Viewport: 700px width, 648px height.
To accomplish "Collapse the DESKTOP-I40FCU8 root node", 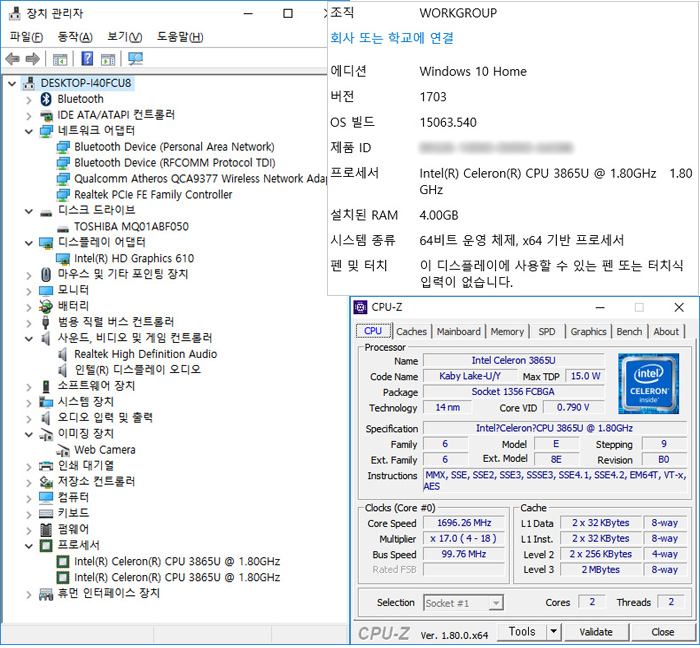I will click(x=12, y=83).
